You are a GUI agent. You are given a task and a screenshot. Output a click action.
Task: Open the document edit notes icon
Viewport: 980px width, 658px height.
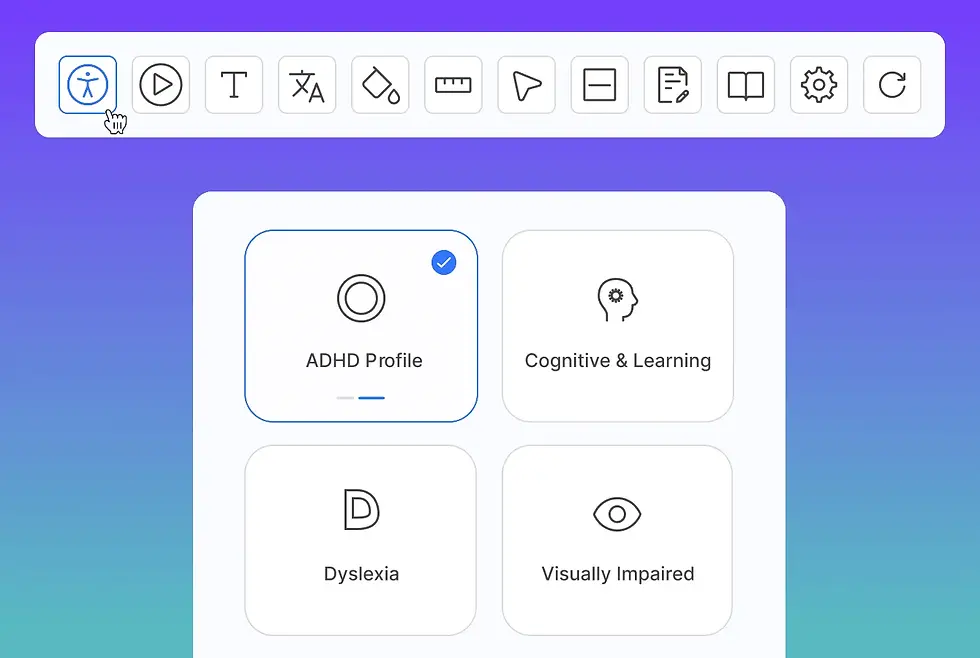[x=672, y=85]
